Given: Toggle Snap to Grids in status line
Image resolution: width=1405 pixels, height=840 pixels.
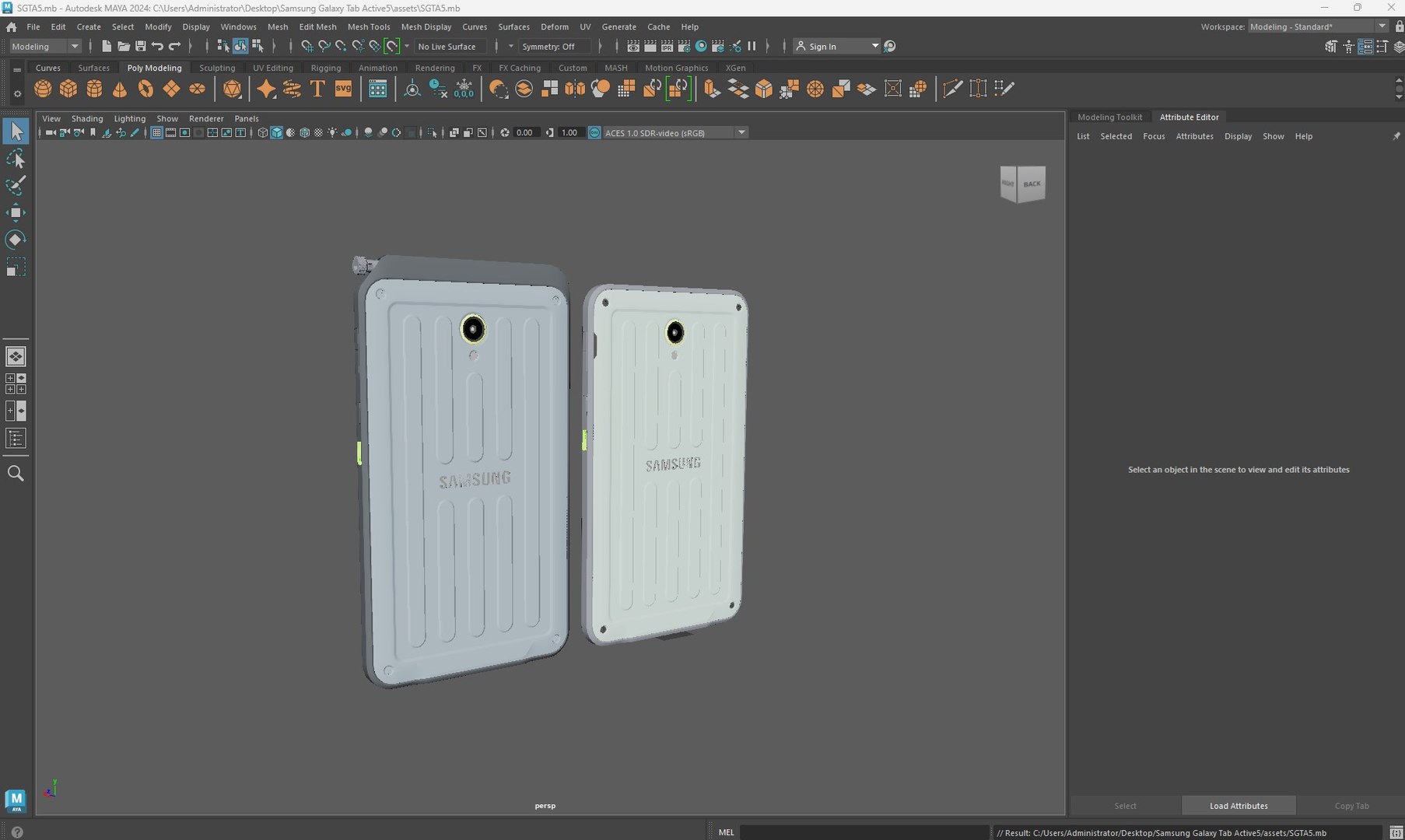Looking at the screenshot, I should pos(307,46).
